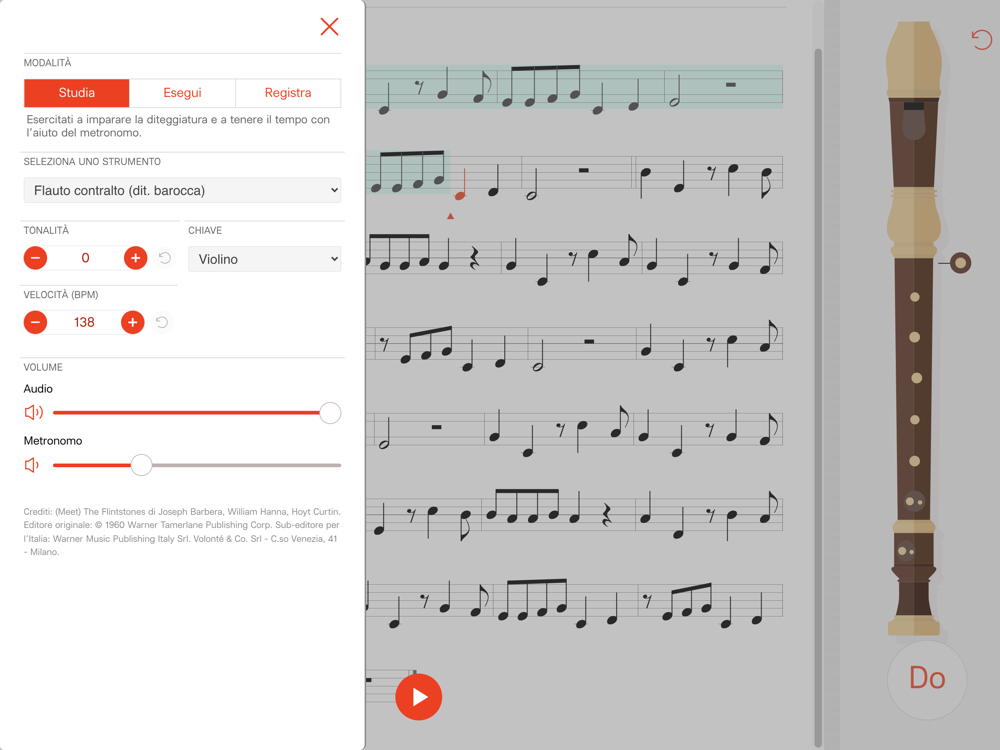Decrease Tonalità with minus button
Viewport: 1000px width, 750px height.
pyautogui.click(x=36, y=258)
